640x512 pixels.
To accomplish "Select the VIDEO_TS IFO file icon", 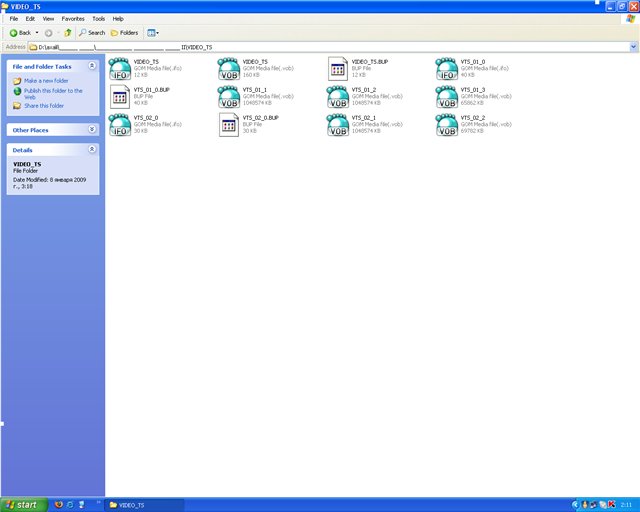I will (x=120, y=69).
